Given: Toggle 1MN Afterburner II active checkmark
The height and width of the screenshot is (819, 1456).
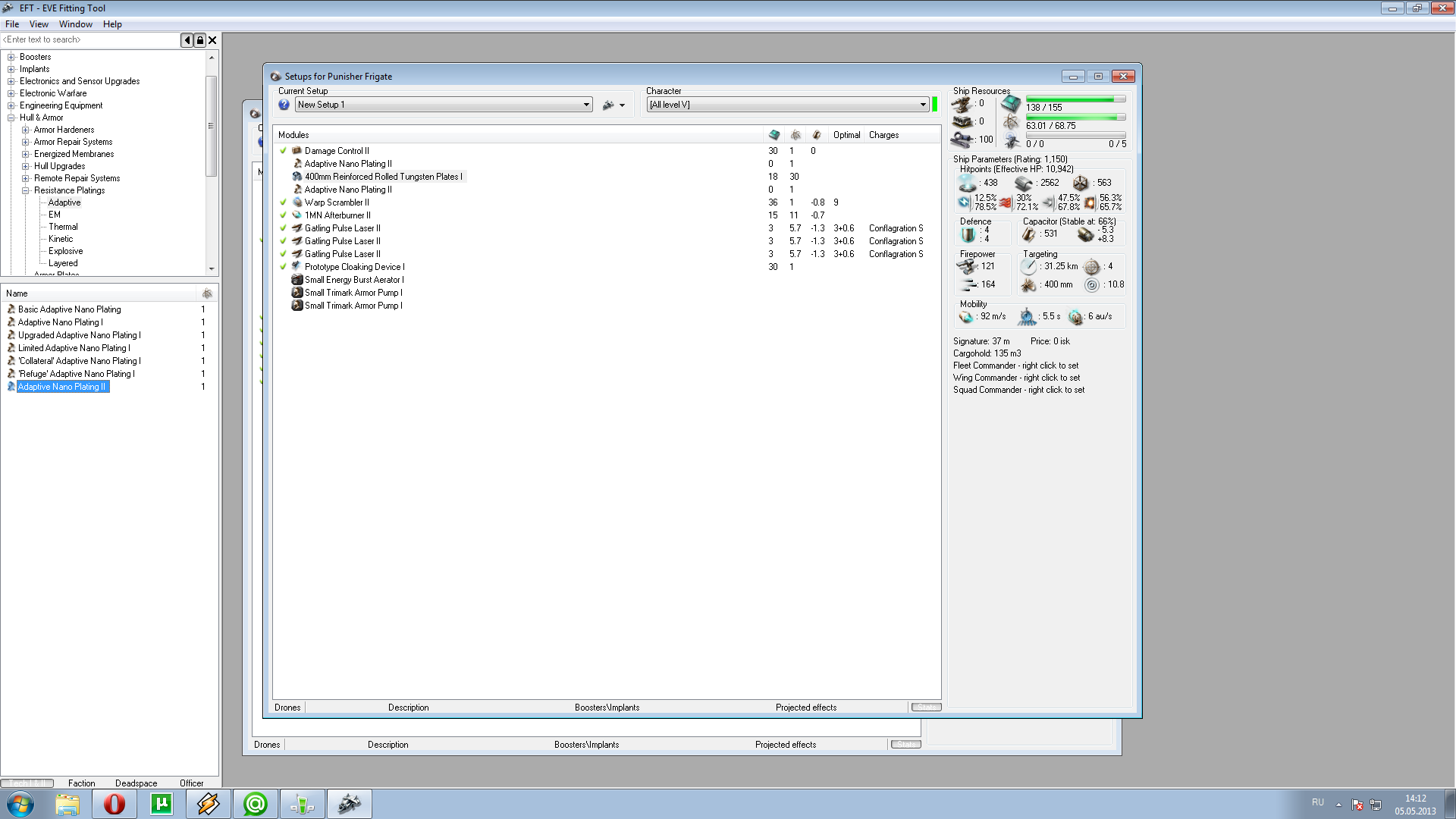Looking at the screenshot, I should tap(284, 215).
